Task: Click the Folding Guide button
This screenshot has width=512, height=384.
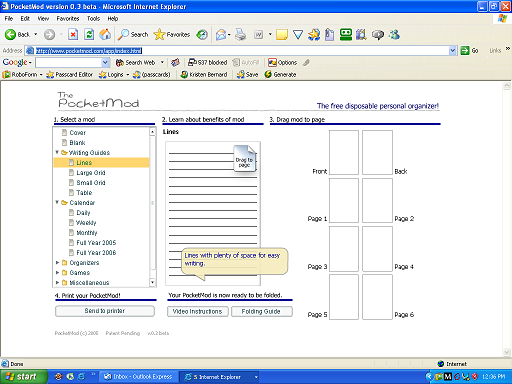Action: 261,311
